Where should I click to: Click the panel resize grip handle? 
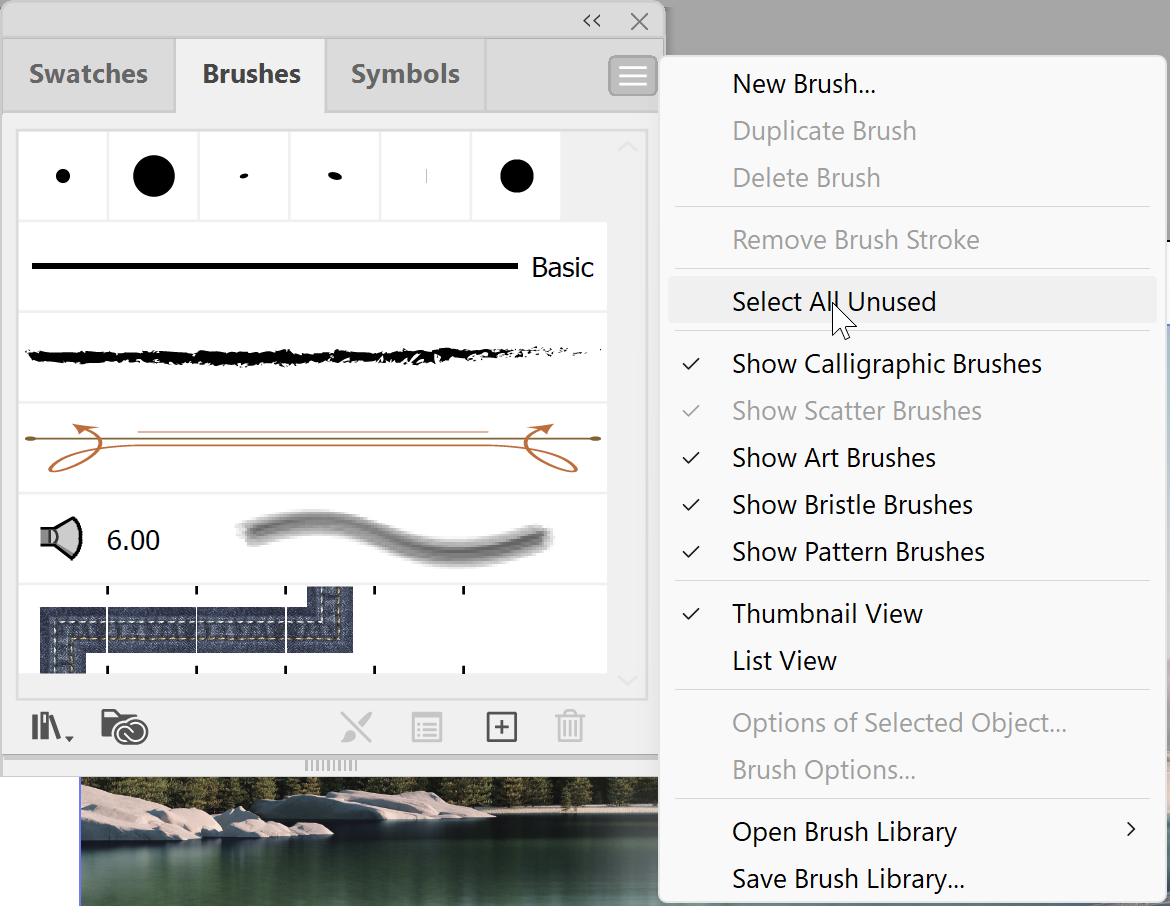331,765
